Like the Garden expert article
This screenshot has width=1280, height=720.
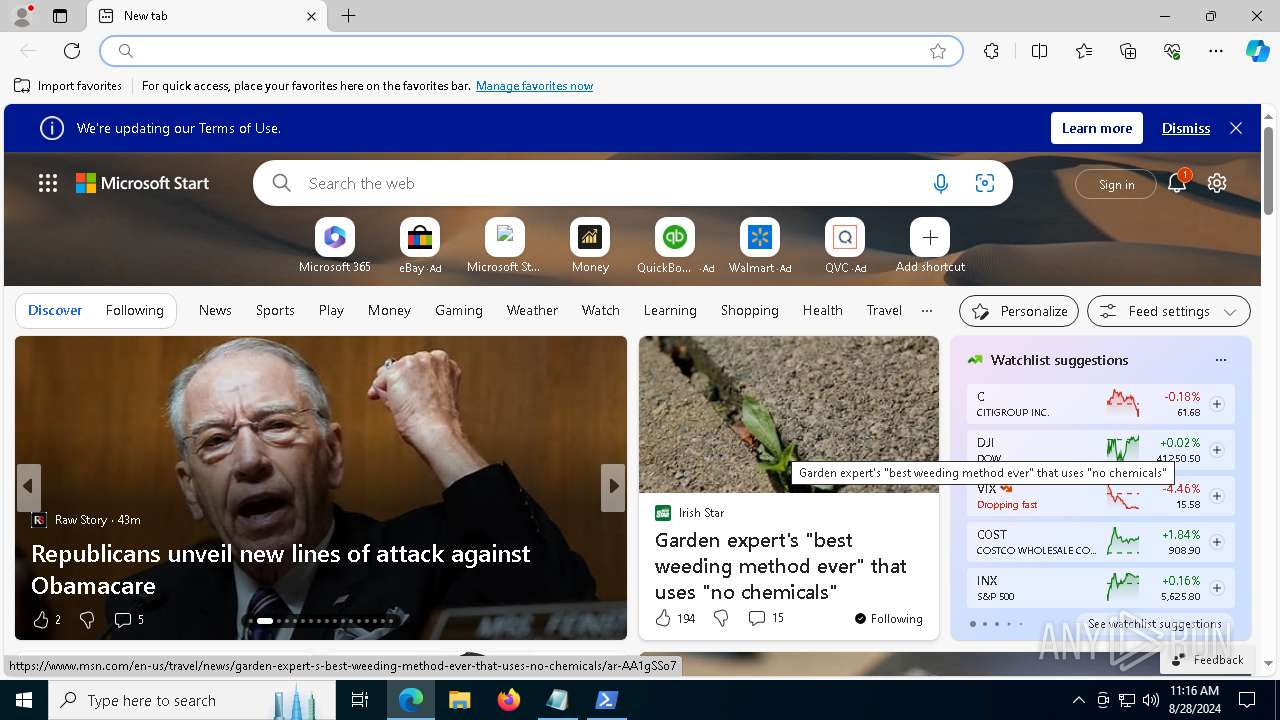coord(663,618)
